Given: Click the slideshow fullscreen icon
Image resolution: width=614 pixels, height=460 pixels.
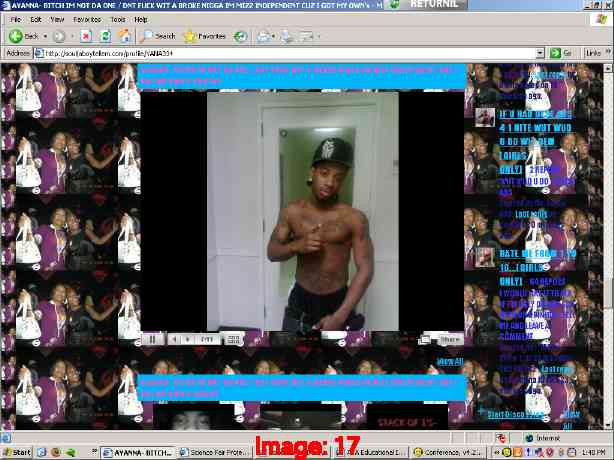Looking at the screenshot, I should pyautogui.click(x=424, y=339).
